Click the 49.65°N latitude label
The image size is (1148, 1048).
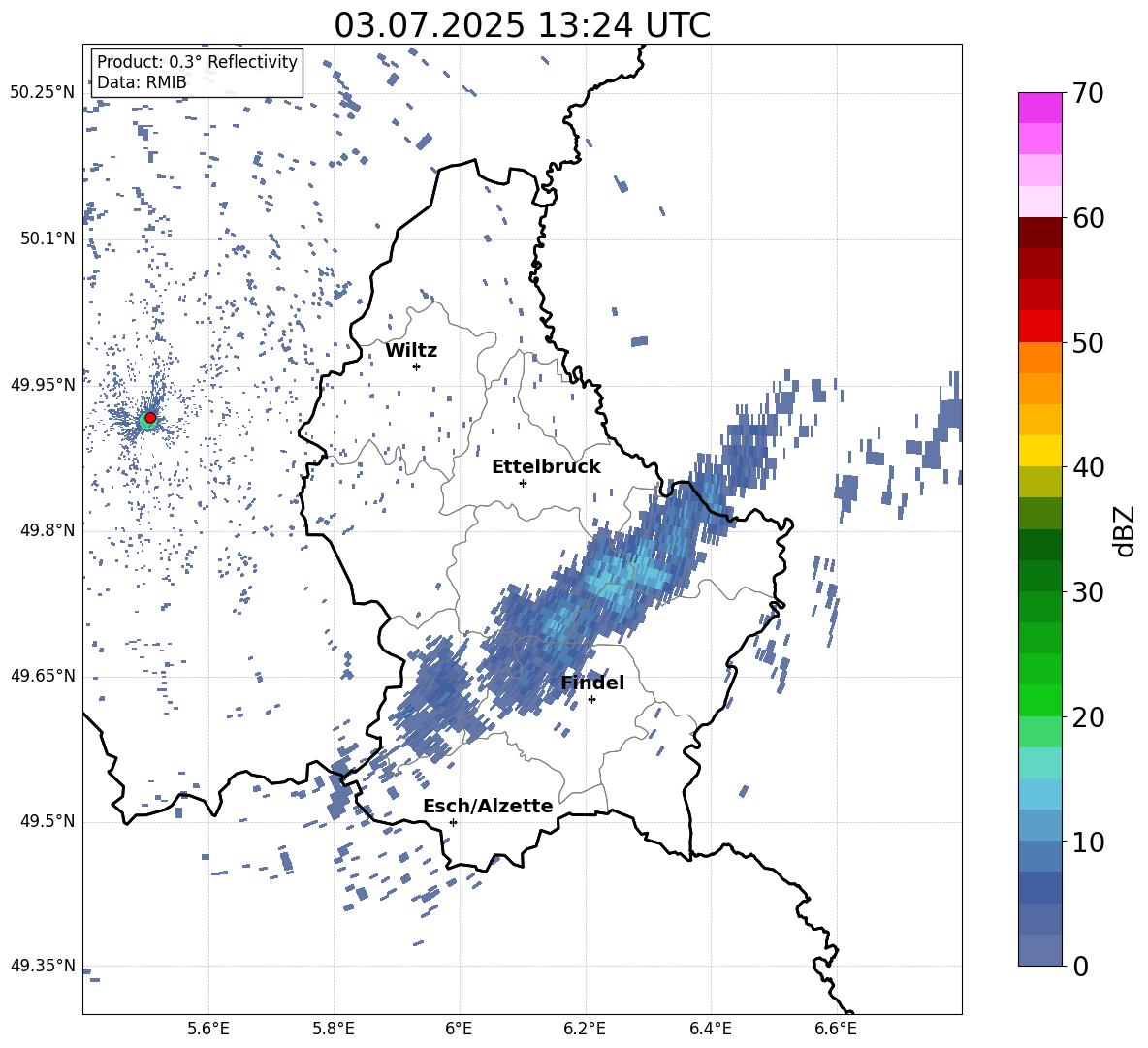[x=43, y=676]
